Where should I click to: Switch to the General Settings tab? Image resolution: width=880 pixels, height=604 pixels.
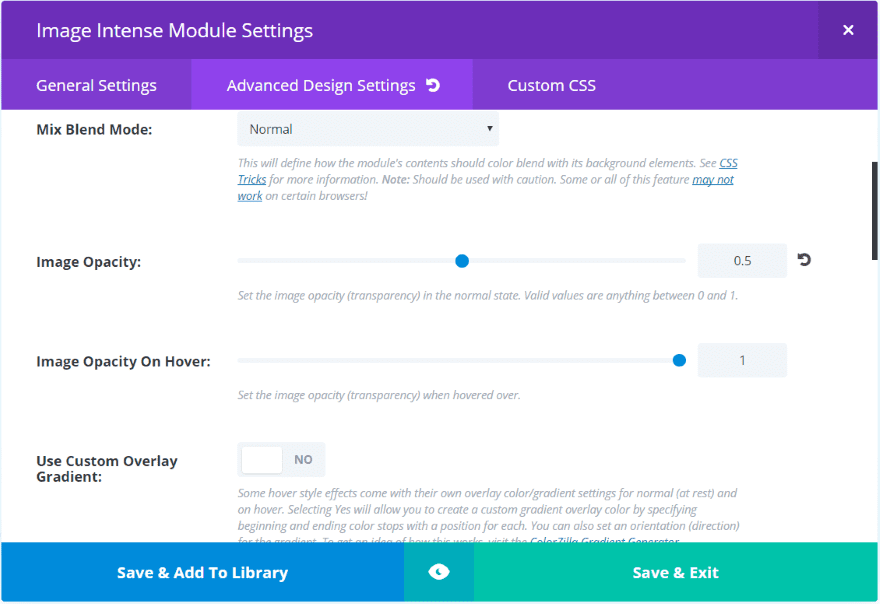(x=96, y=85)
